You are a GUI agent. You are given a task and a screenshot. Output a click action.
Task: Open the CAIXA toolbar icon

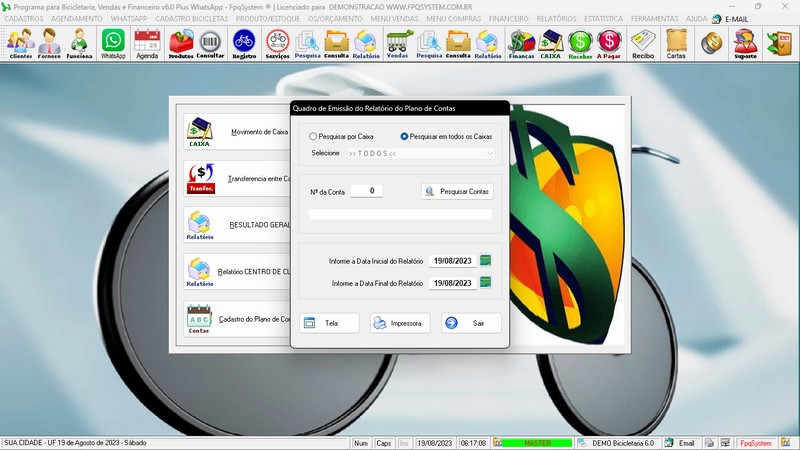[550, 44]
